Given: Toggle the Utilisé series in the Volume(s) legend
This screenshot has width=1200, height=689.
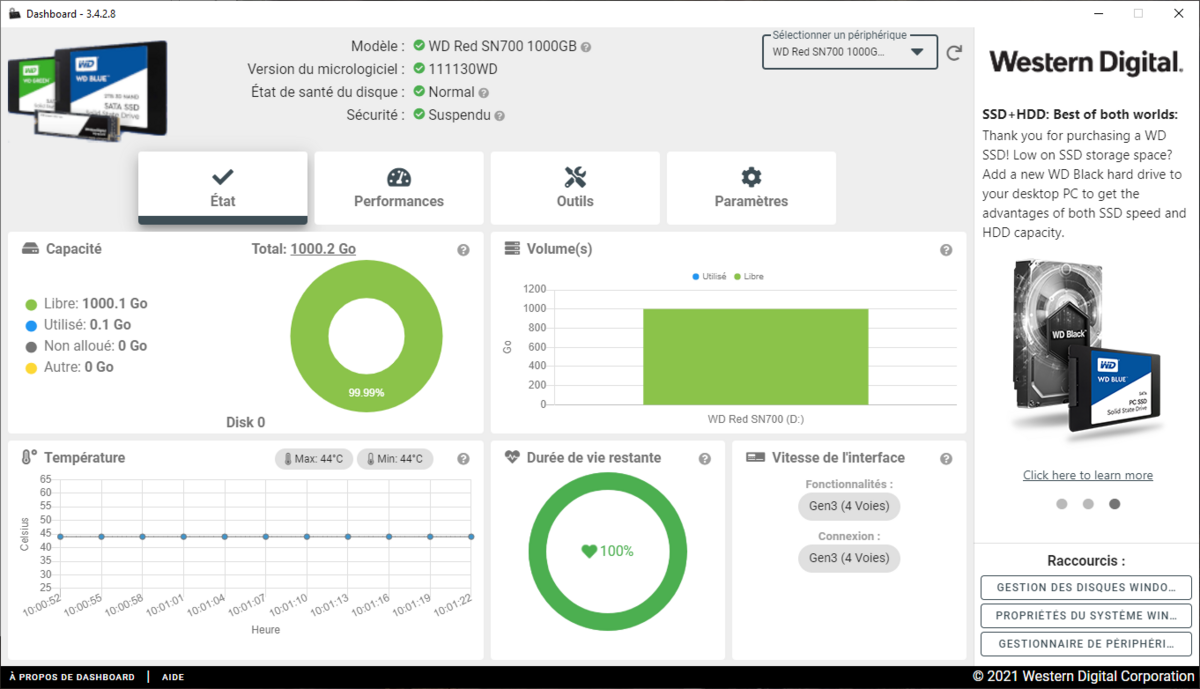Looking at the screenshot, I should pos(710,276).
